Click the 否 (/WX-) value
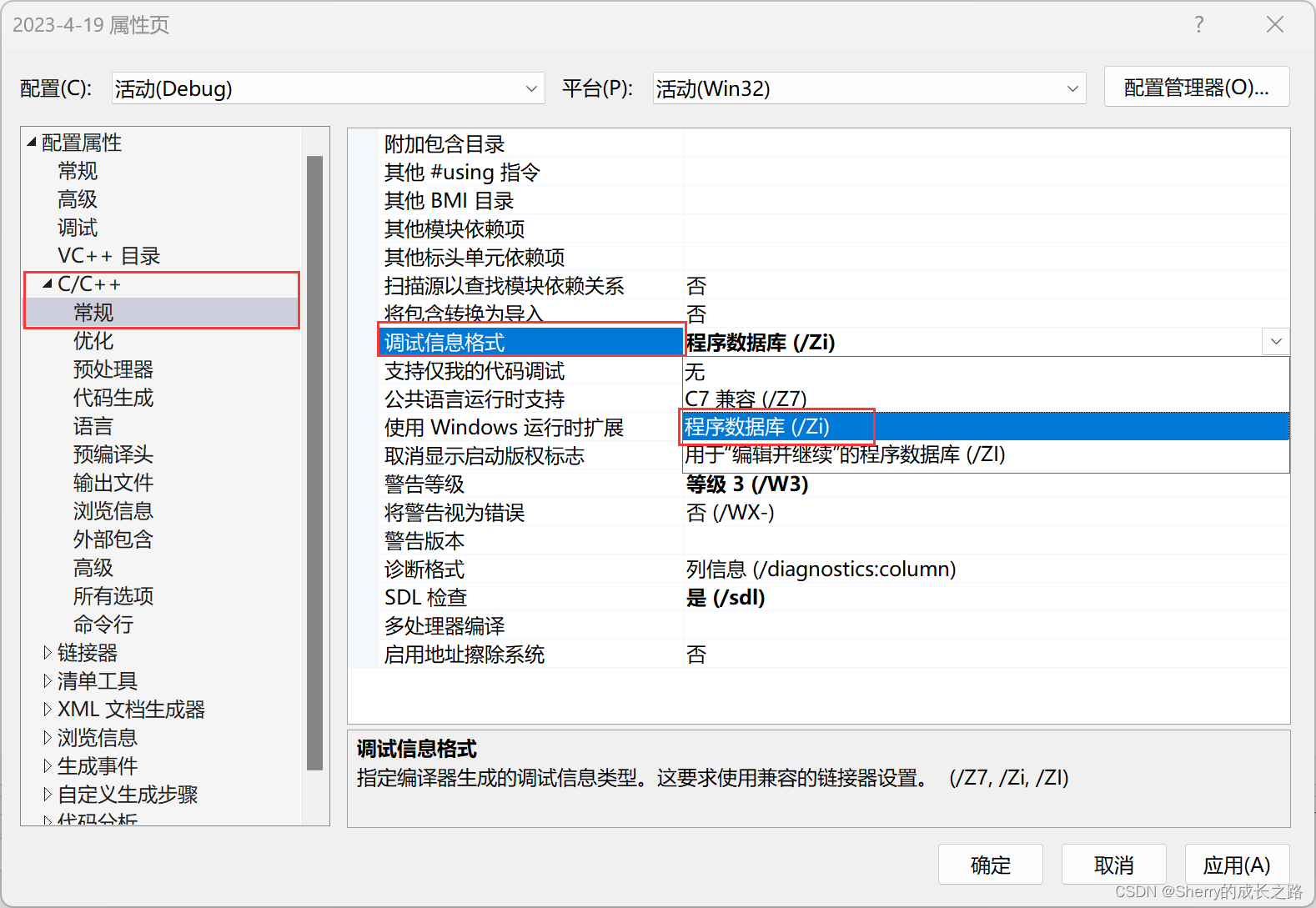 pyautogui.click(x=731, y=512)
